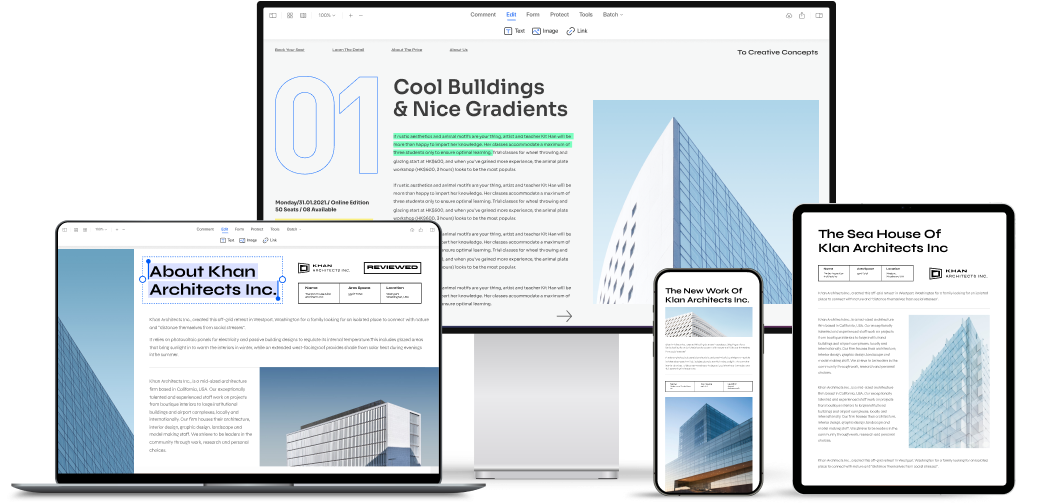The width and height of the screenshot is (1064, 503).
Task: Click selected 'About Khan Architects Inc.' text box
Action: coord(212,280)
